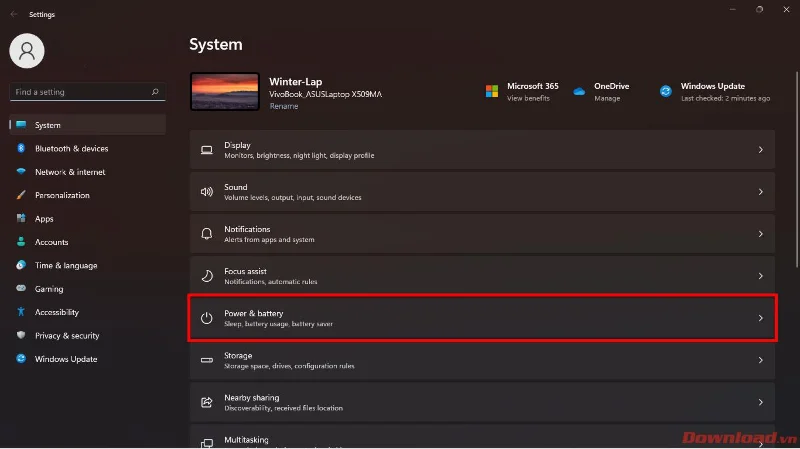
Task: Open Time & language section
Action: click(x=66, y=265)
